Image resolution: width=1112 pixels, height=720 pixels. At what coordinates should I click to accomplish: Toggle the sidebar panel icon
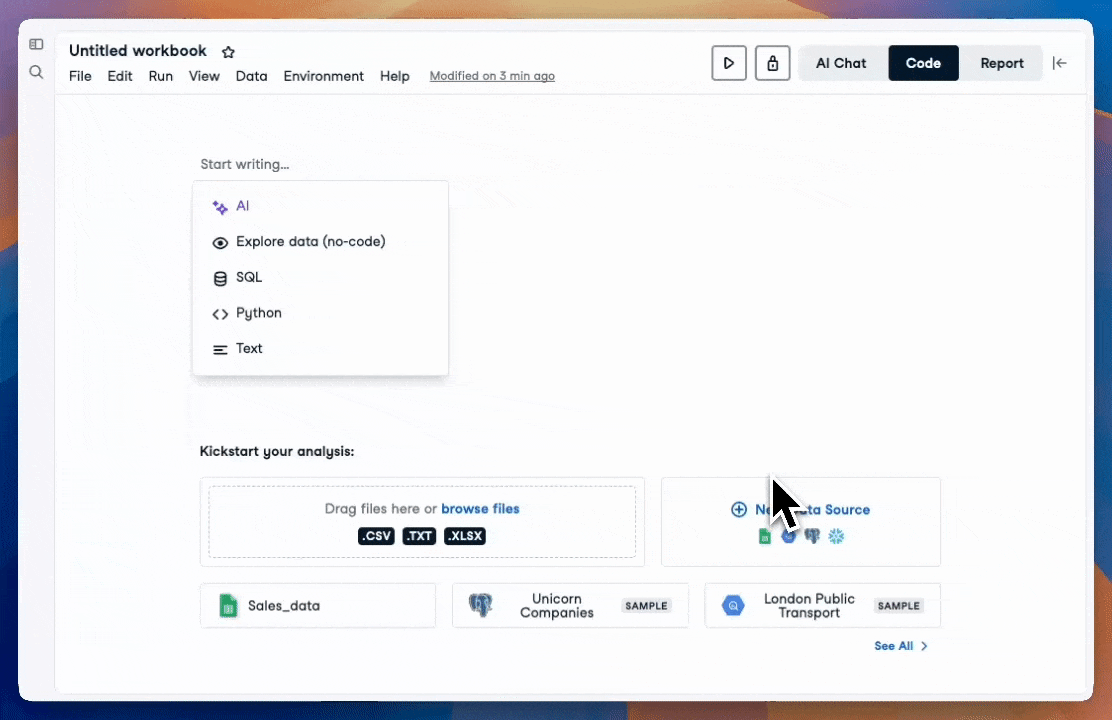click(36, 44)
